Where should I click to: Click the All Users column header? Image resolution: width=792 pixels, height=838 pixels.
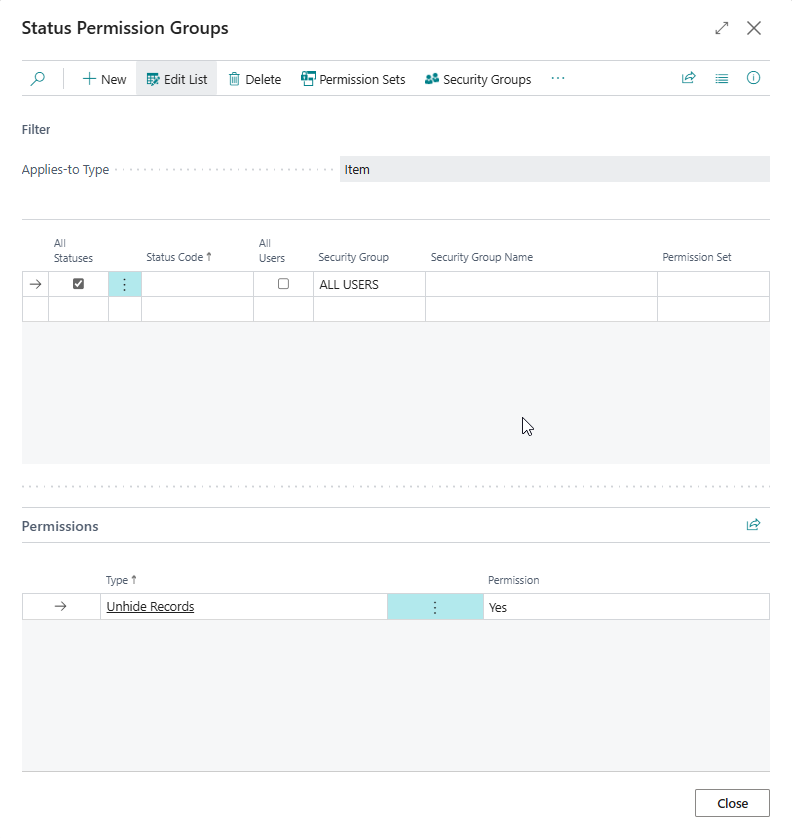click(271, 251)
